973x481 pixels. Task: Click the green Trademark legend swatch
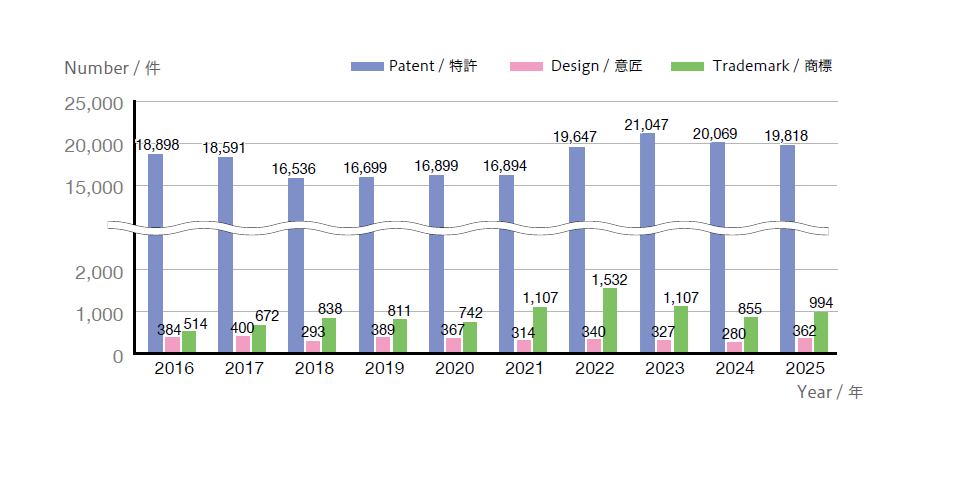coord(688,67)
